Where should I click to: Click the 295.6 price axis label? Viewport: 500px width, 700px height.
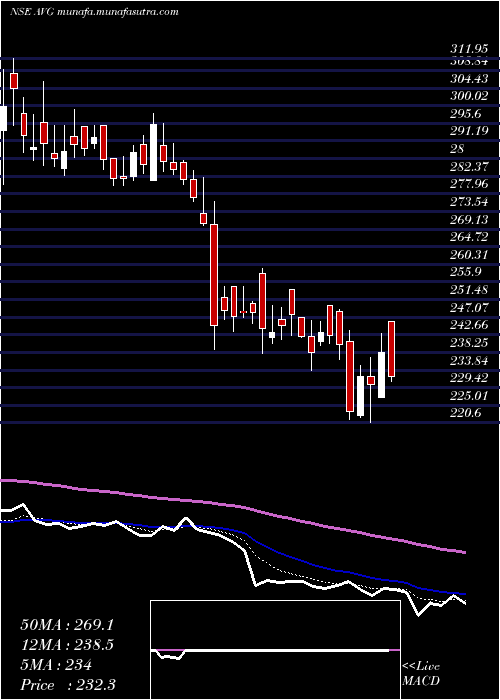click(x=466, y=114)
